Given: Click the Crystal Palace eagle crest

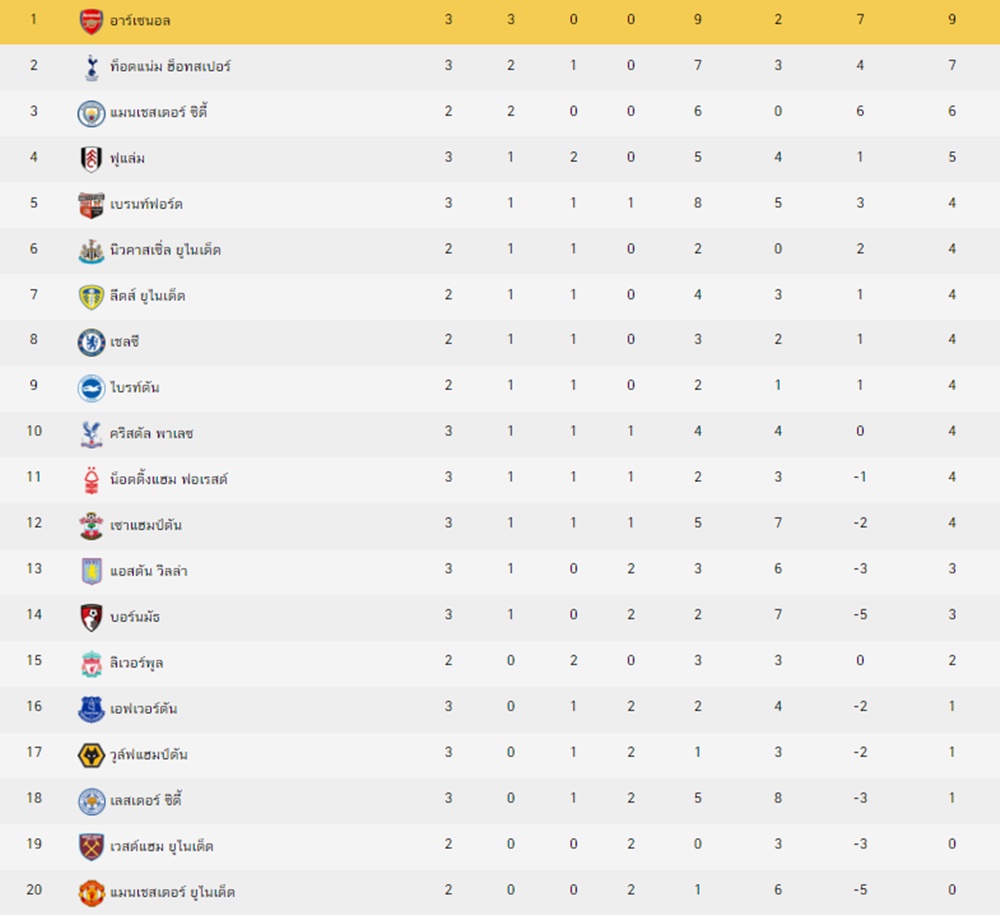Looking at the screenshot, I should coord(91,434).
